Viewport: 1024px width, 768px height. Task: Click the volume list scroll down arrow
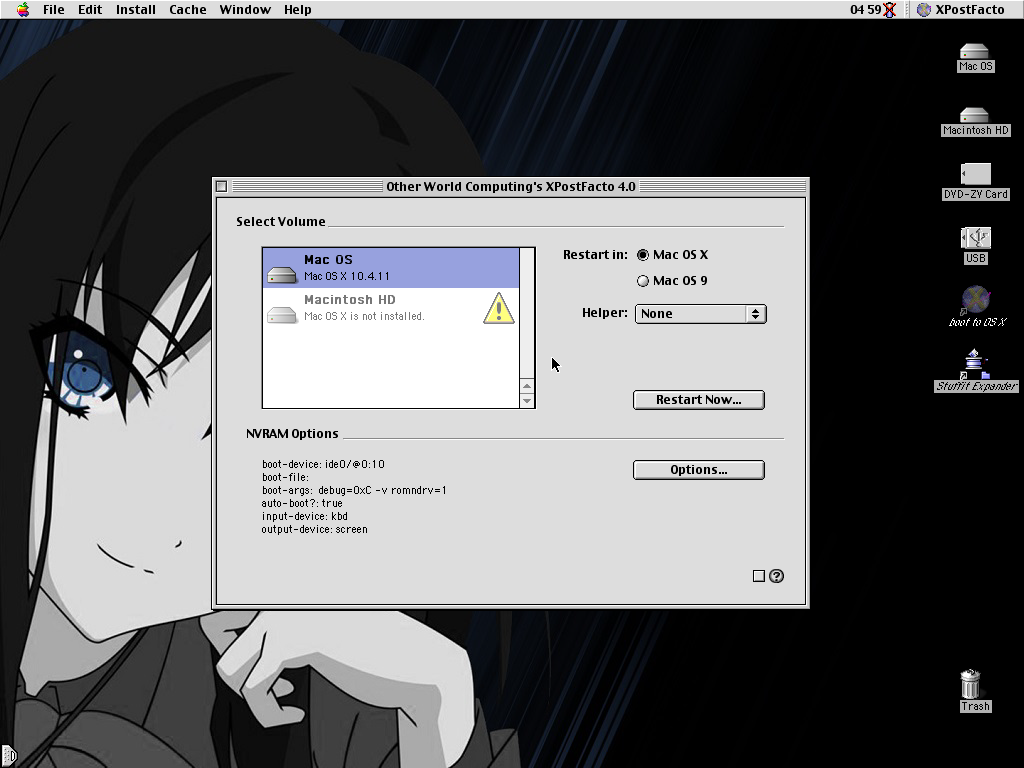(x=527, y=400)
